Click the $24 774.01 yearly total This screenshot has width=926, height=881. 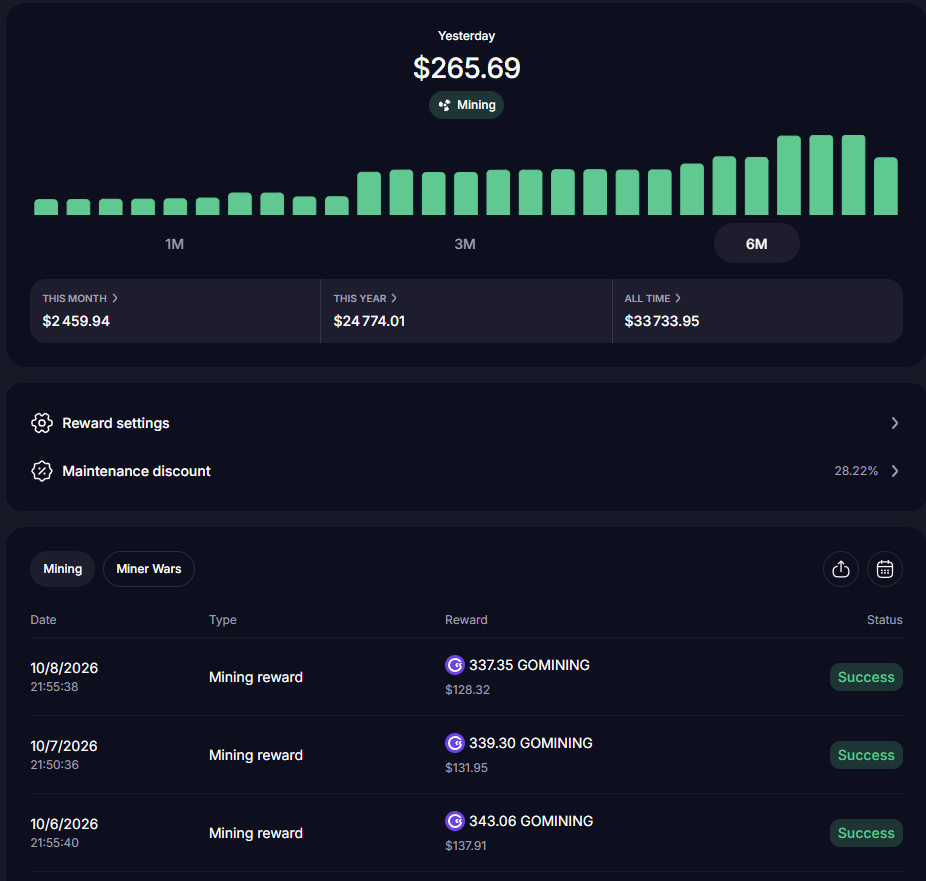click(x=369, y=321)
